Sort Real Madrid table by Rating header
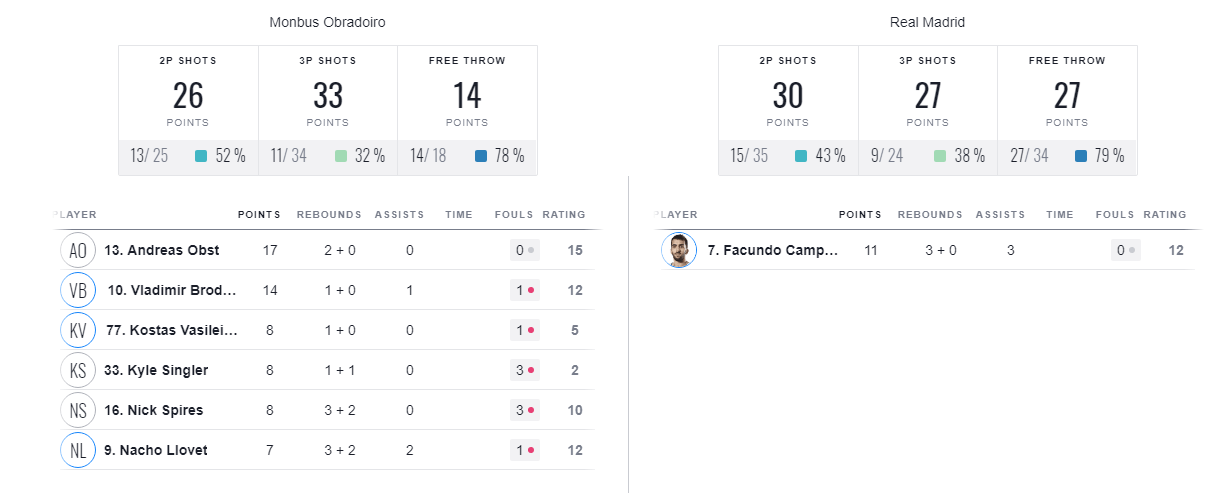The image size is (1232, 493). tap(1164, 214)
